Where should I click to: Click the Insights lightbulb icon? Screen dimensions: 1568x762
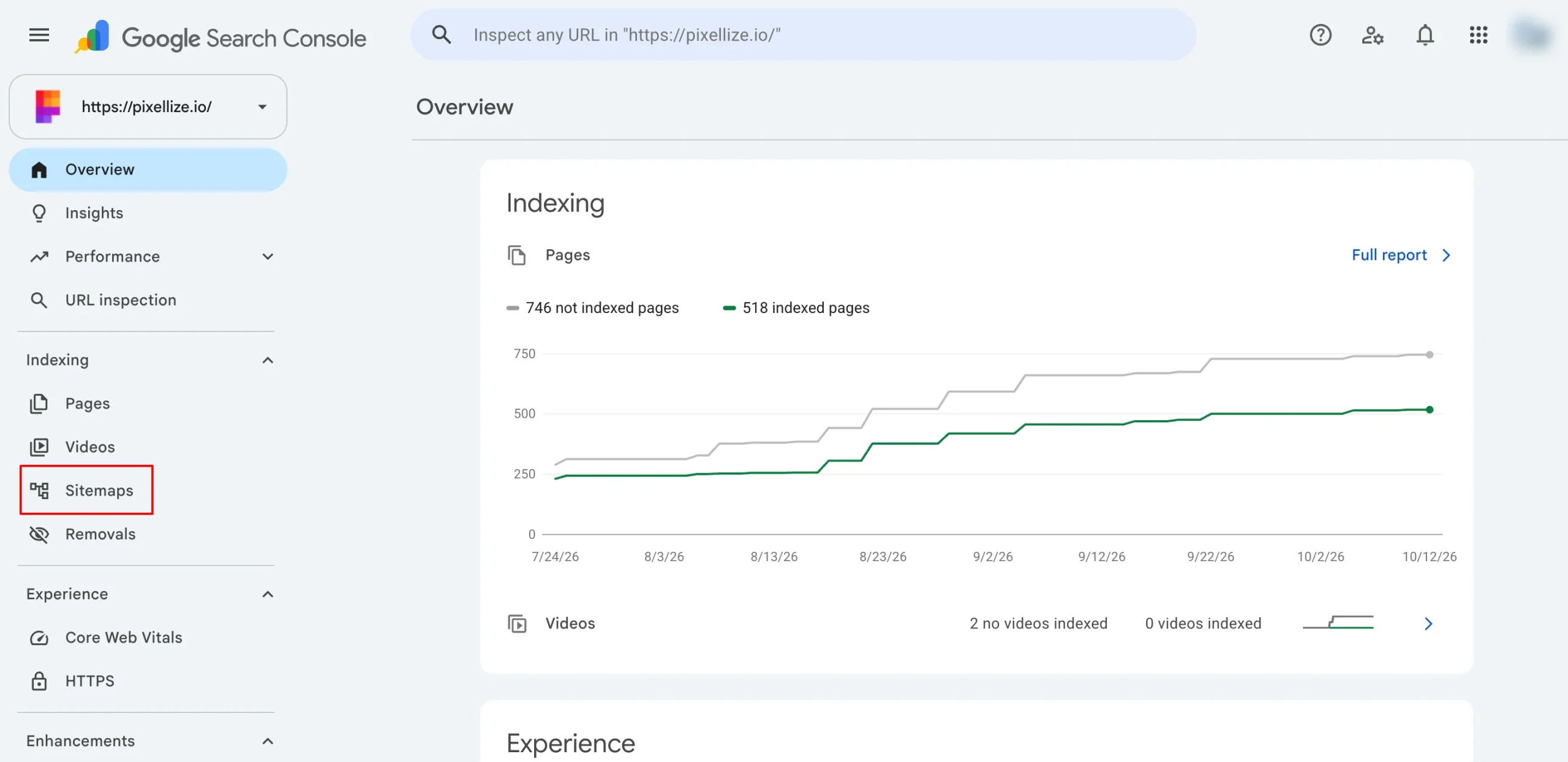point(39,213)
